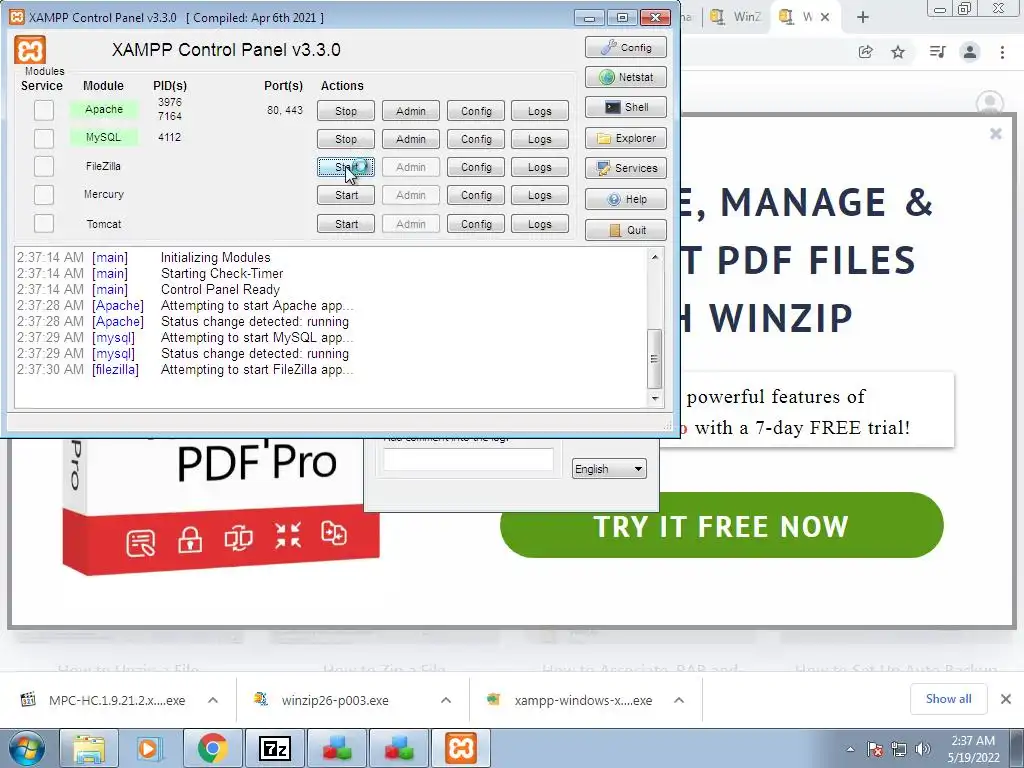Screen dimensions: 1024x768
Task: Open MySQL Admin
Action: pos(411,139)
